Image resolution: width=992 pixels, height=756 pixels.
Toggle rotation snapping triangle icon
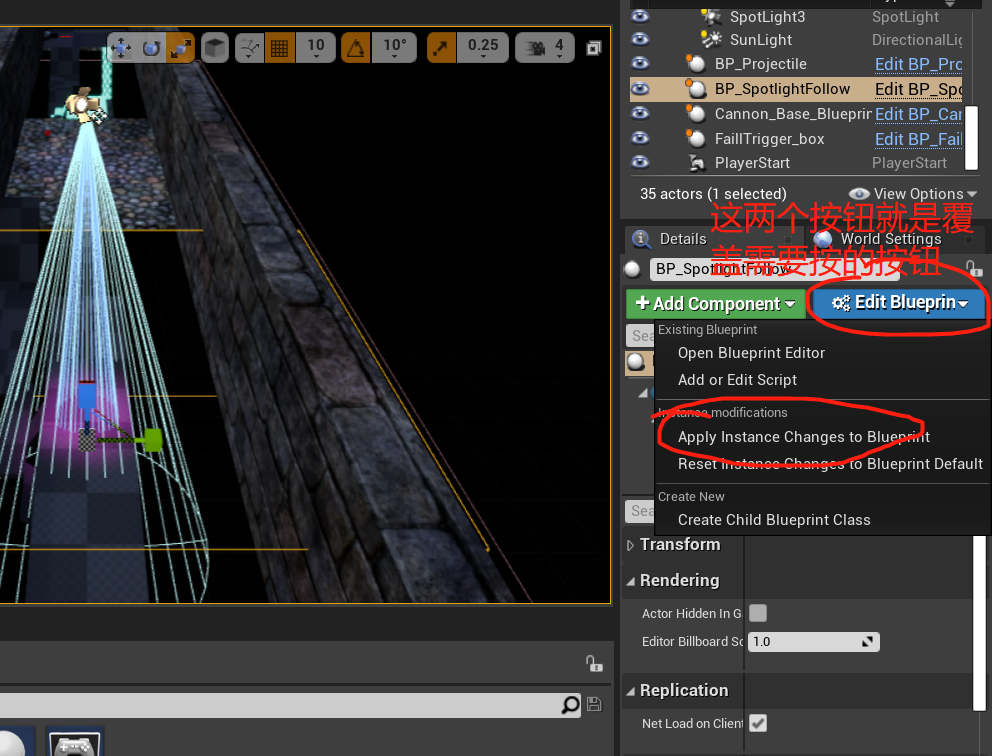point(356,47)
